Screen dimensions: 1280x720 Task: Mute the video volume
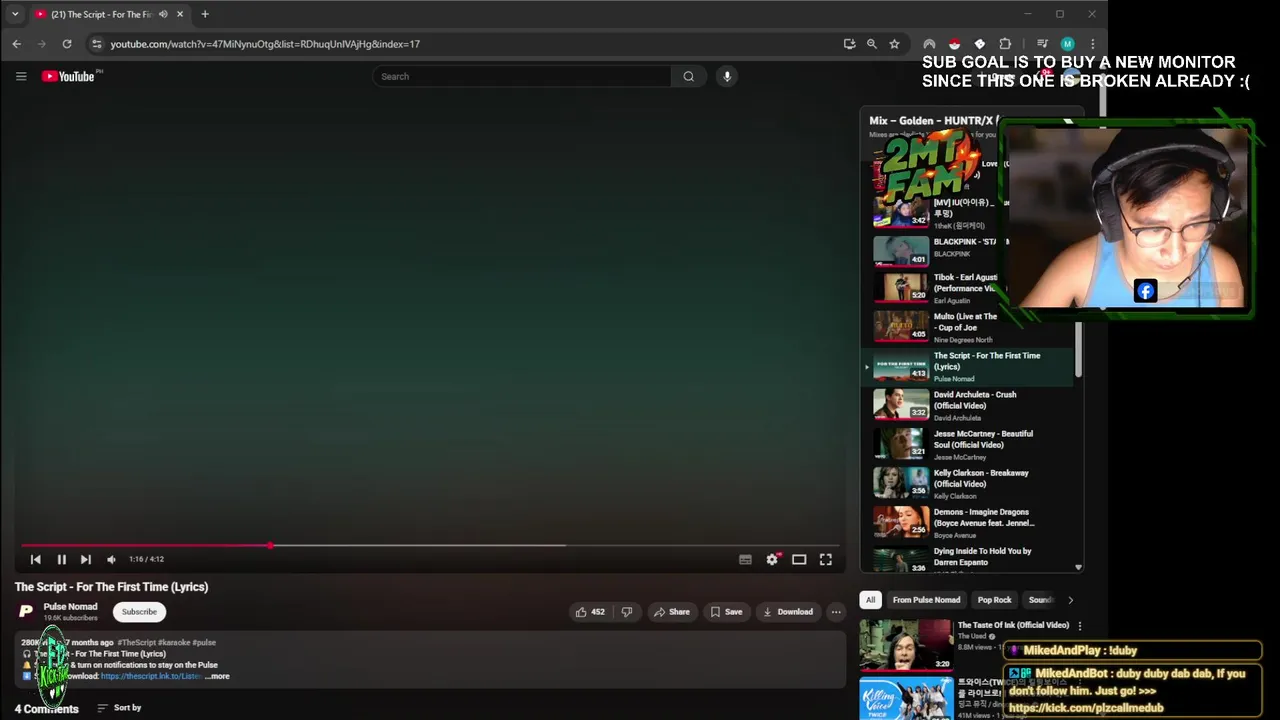coord(111,560)
